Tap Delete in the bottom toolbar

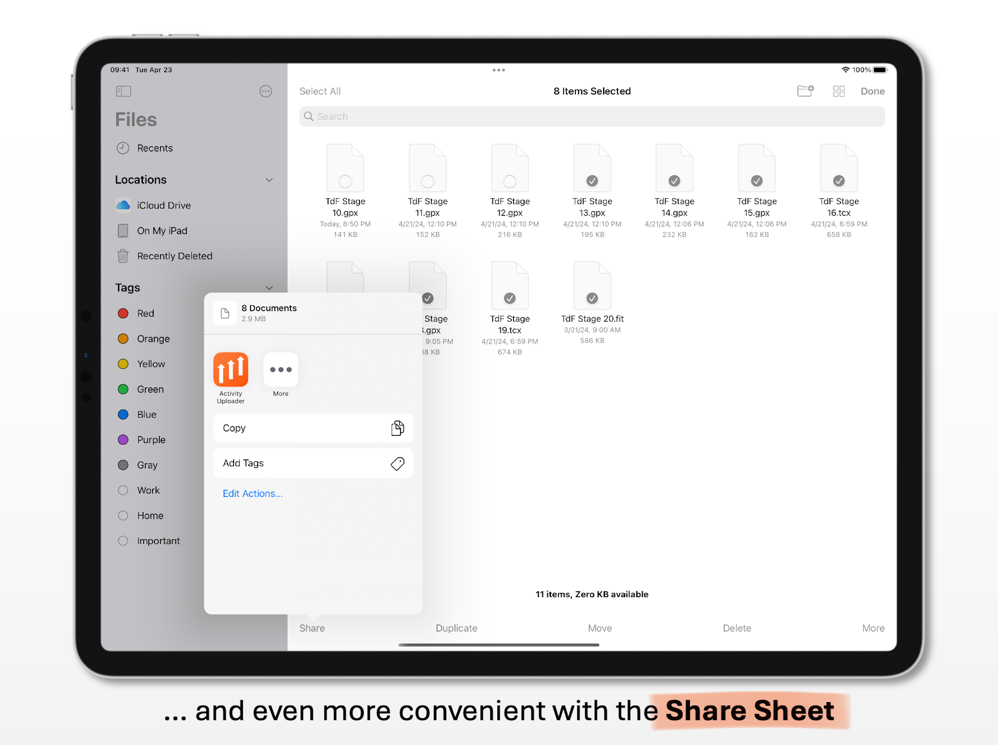pyautogui.click(x=737, y=628)
